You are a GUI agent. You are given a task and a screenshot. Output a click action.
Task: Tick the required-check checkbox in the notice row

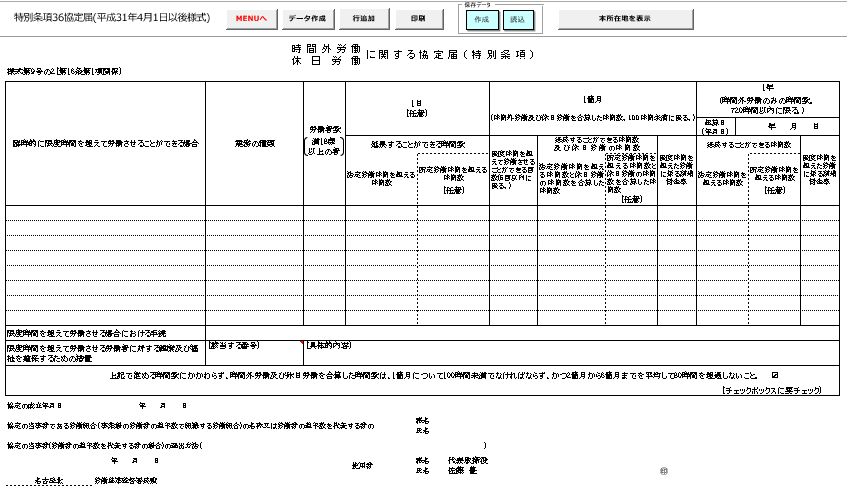pos(775,375)
